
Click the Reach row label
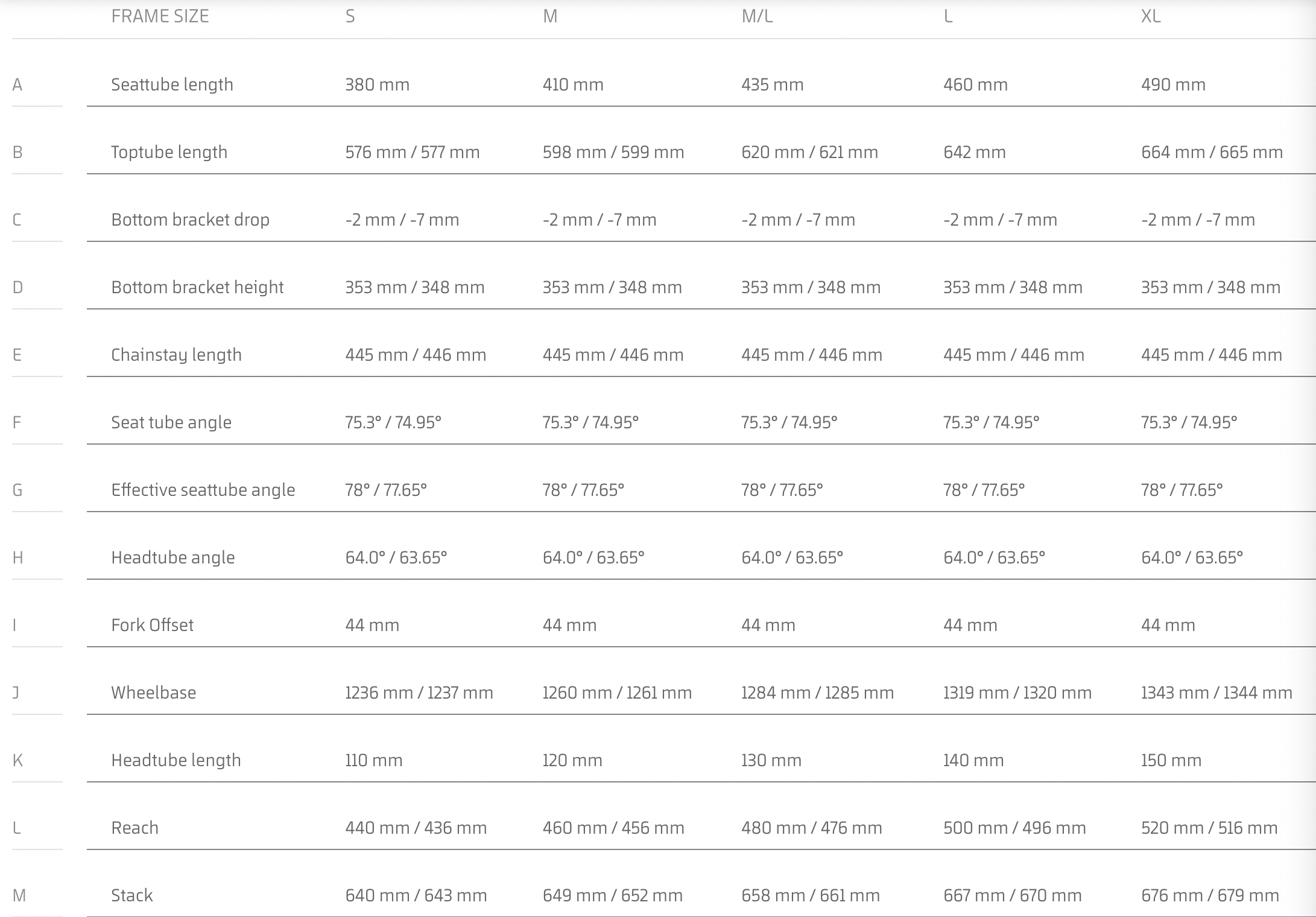(x=134, y=828)
